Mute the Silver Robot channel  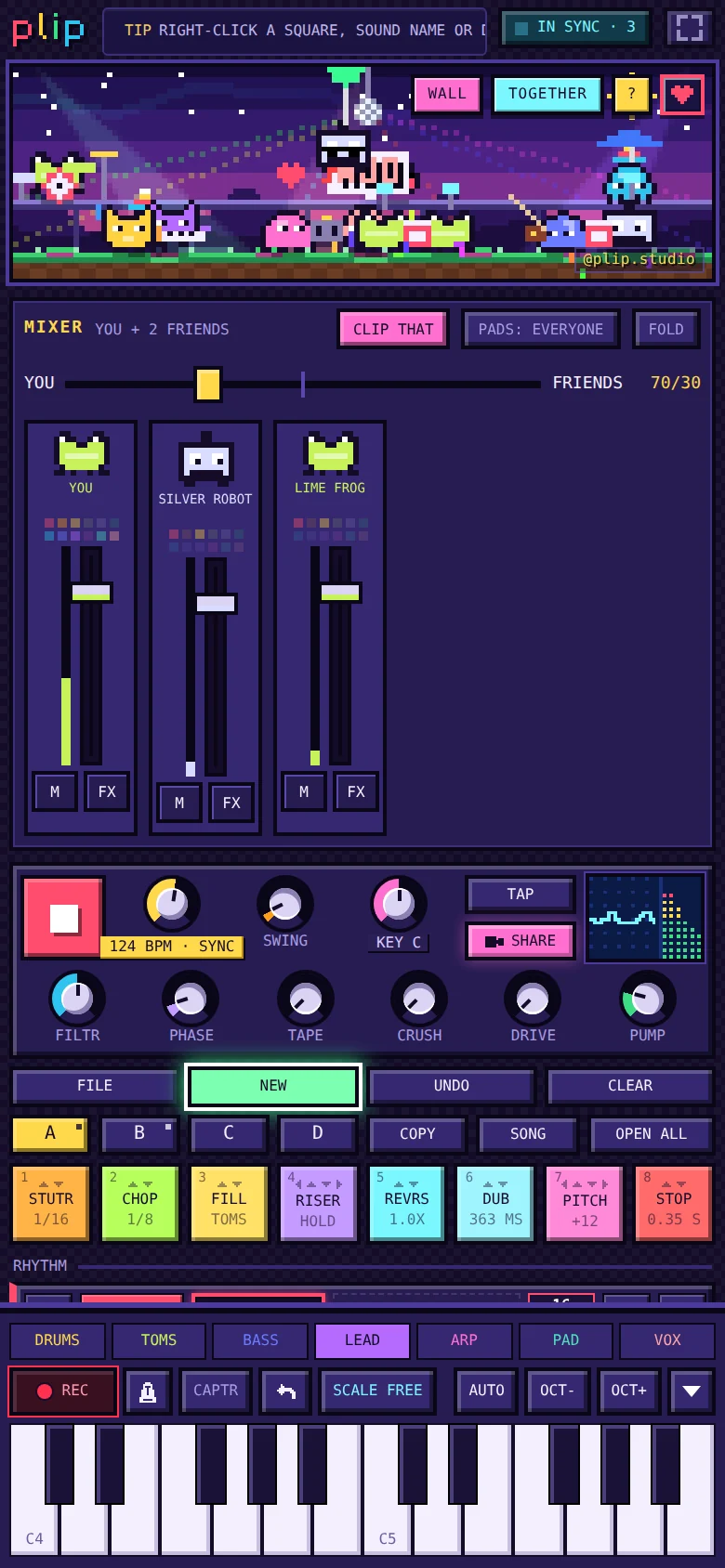(179, 803)
